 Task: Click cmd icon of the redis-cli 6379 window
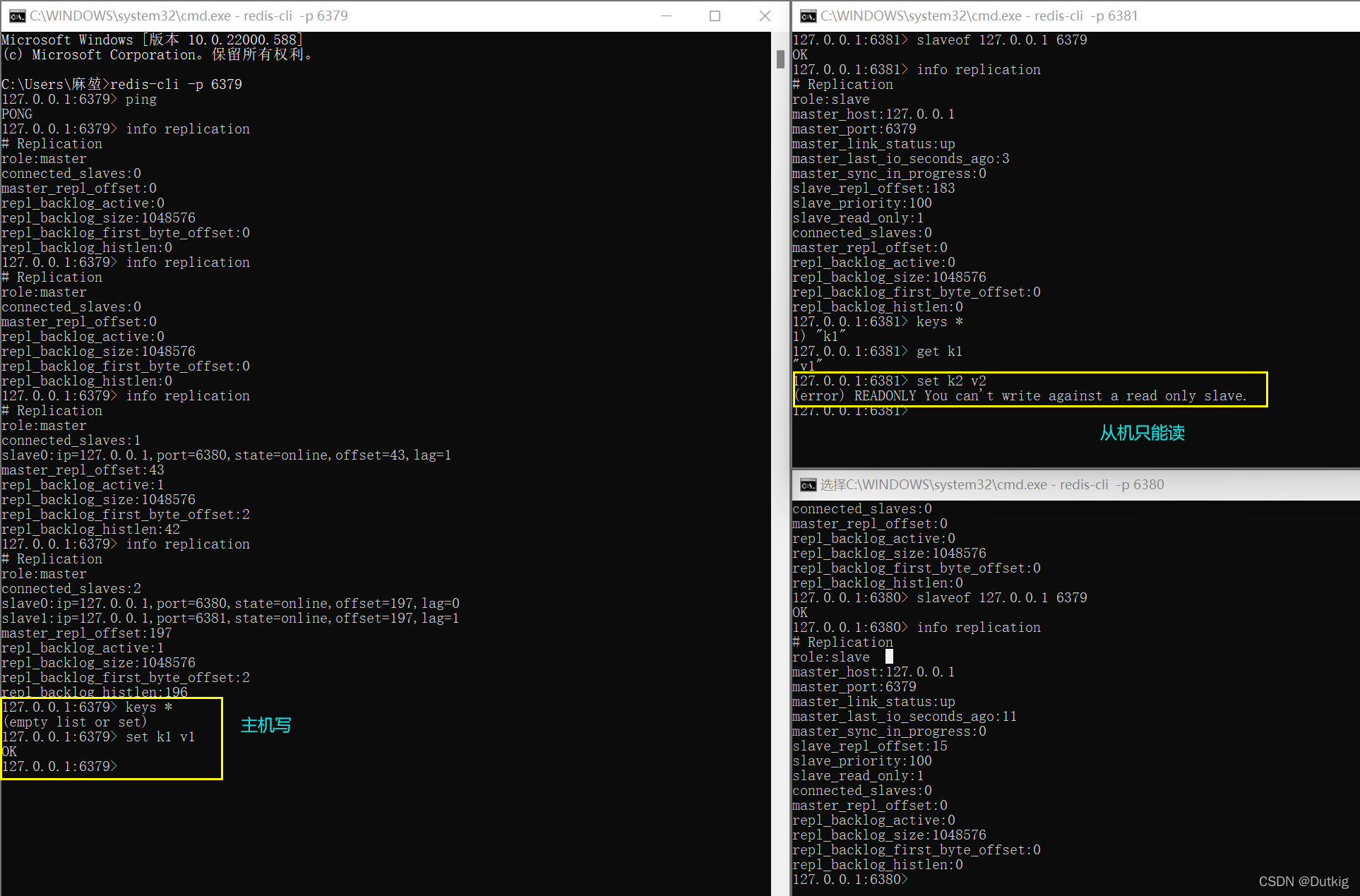pos(17,16)
